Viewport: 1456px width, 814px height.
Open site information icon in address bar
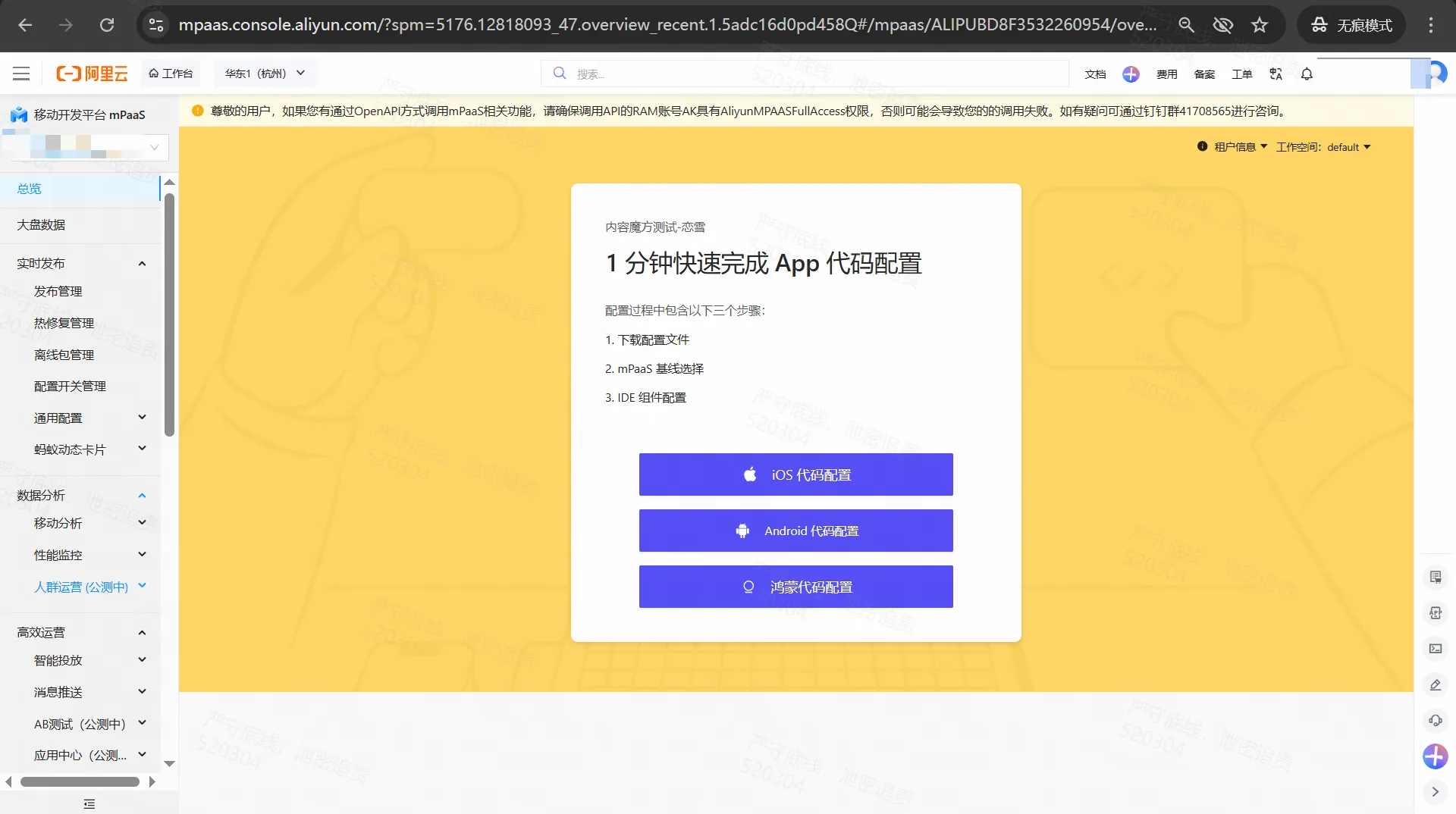pyautogui.click(x=156, y=25)
